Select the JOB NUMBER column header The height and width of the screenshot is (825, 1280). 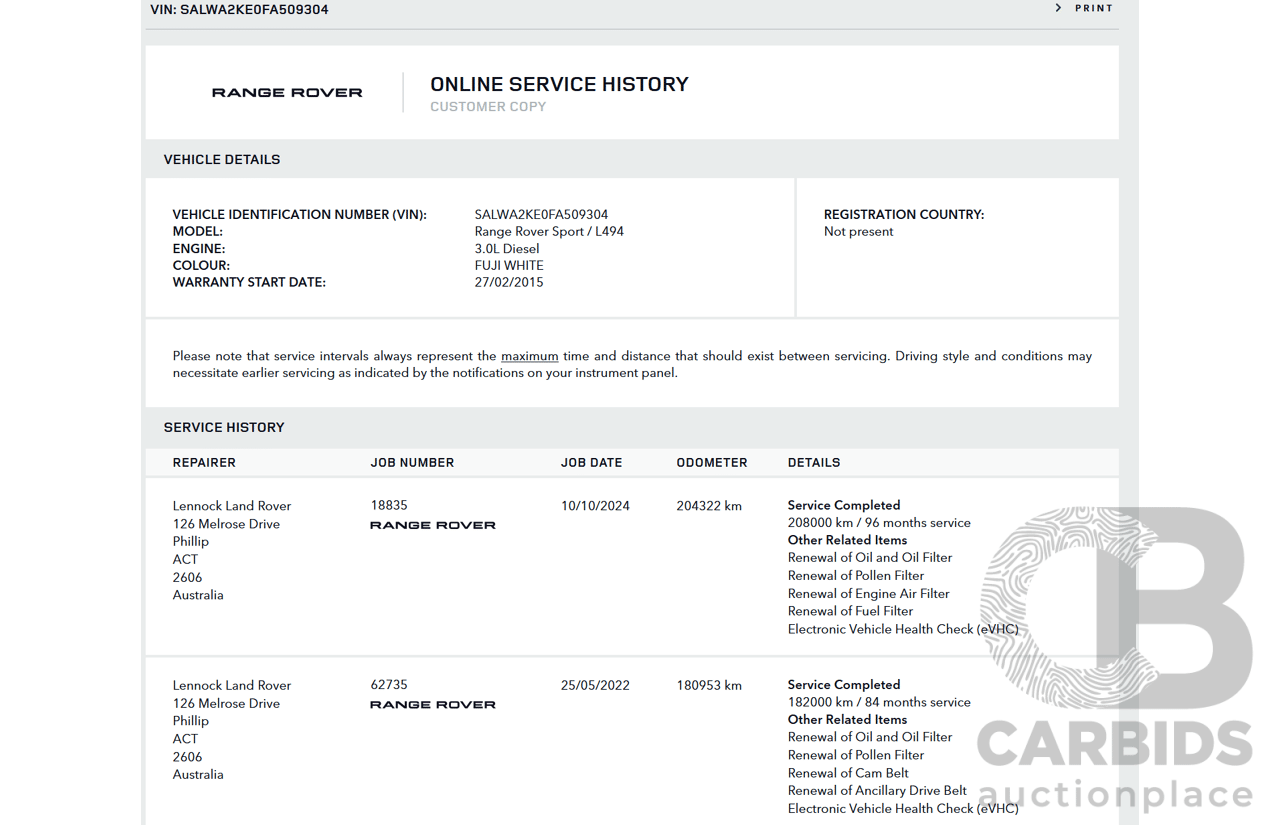(x=412, y=463)
